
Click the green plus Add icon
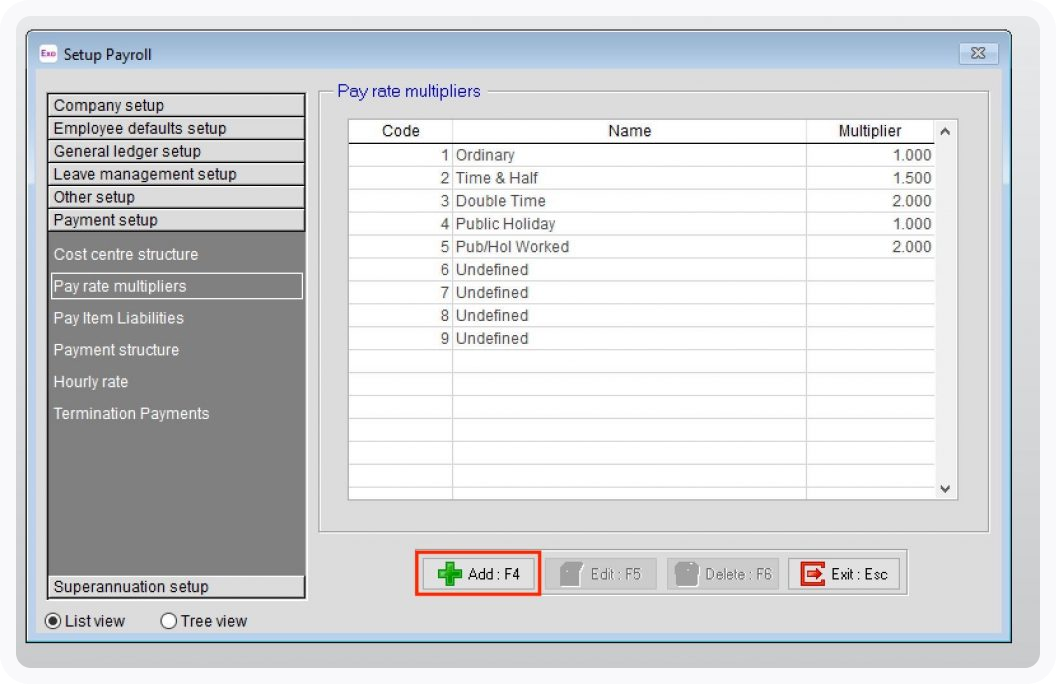coord(450,574)
